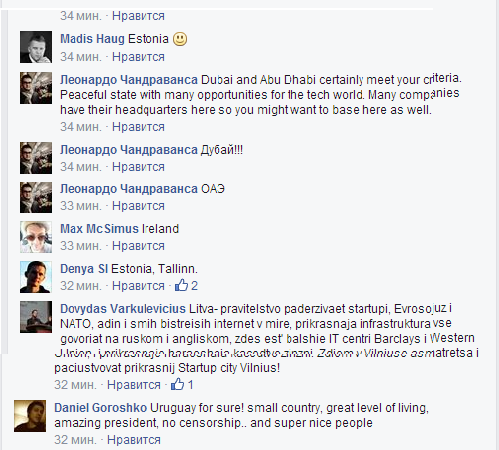Visit Denya SI's profile name link
This screenshot has width=499, height=450.
click(84, 269)
